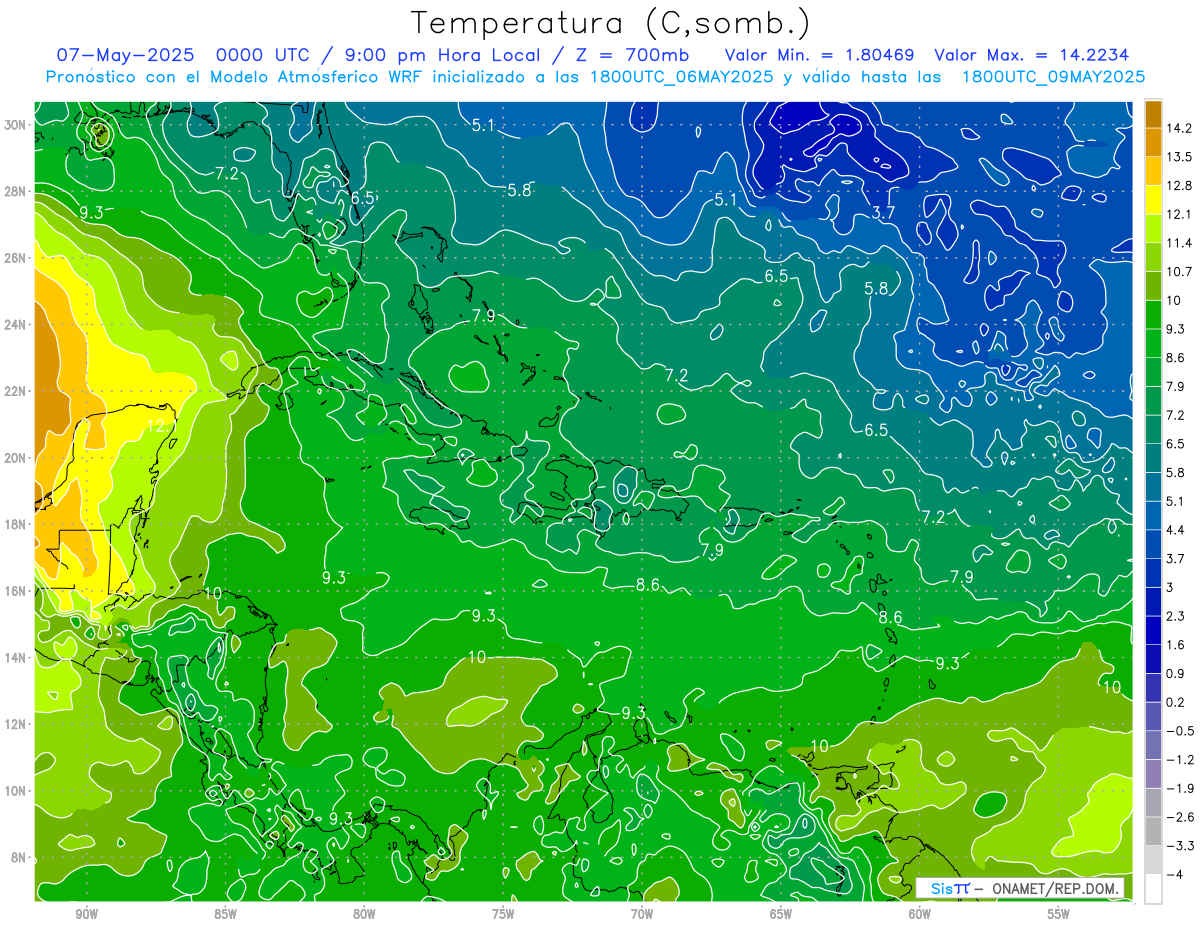Click the legend value "10.7"
Image resolution: width=1200 pixels, height=927 pixels.
click(1178, 272)
